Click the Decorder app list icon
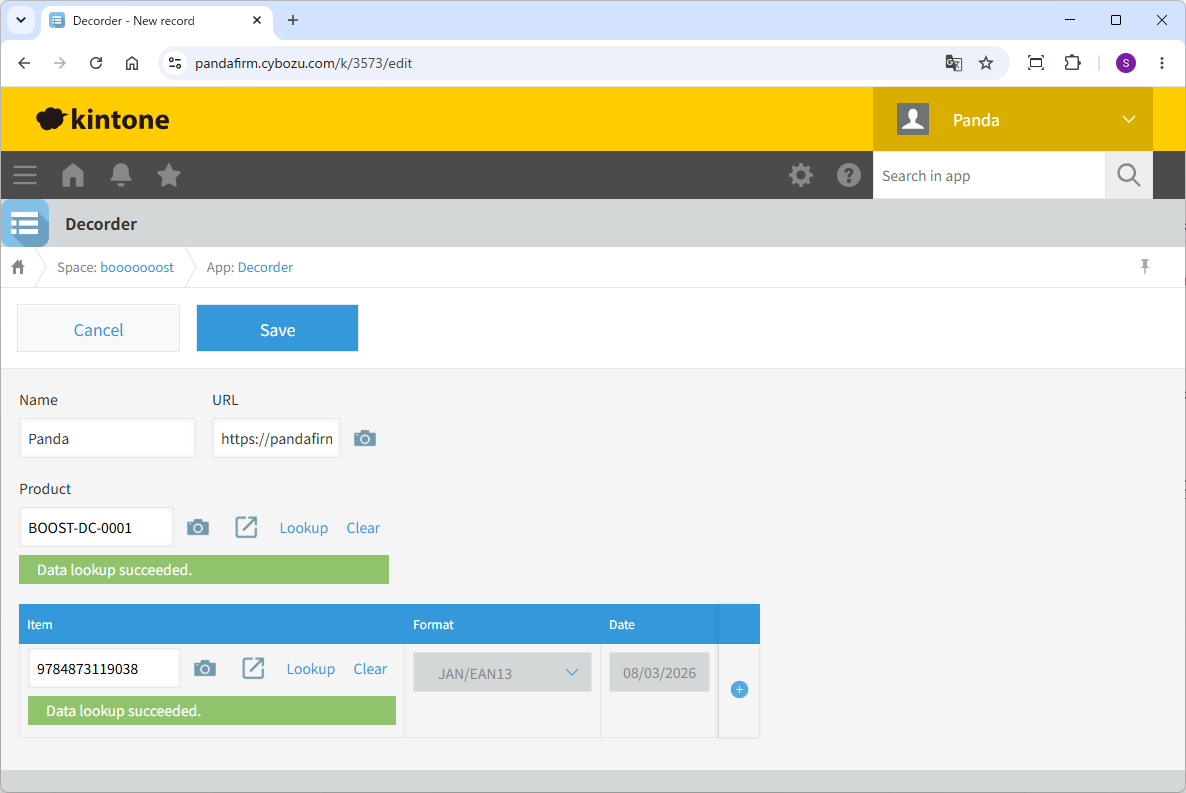The width and height of the screenshot is (1186, 793). click(25, 224)
